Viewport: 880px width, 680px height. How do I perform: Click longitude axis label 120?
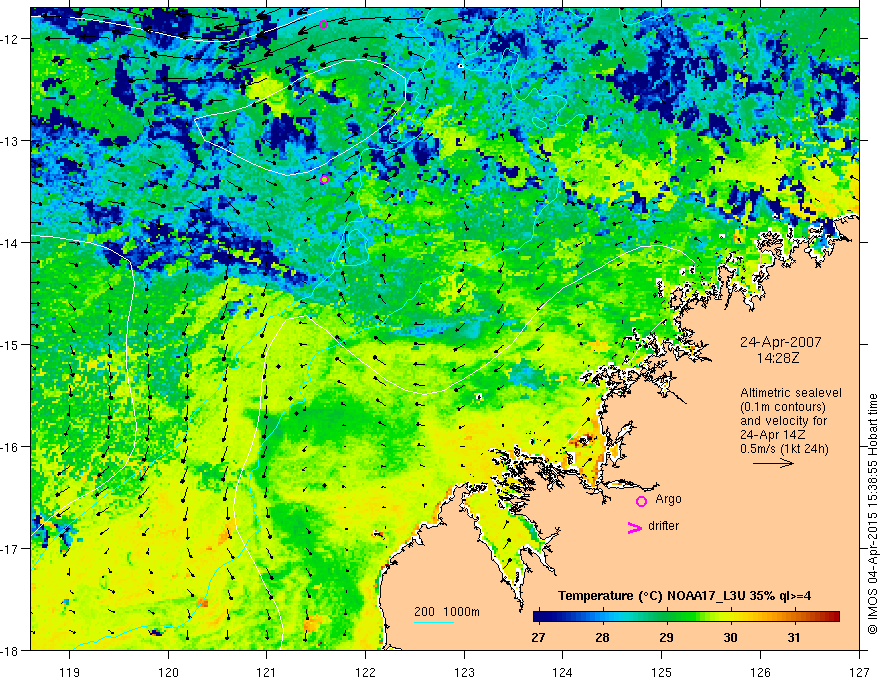(168, 672)
